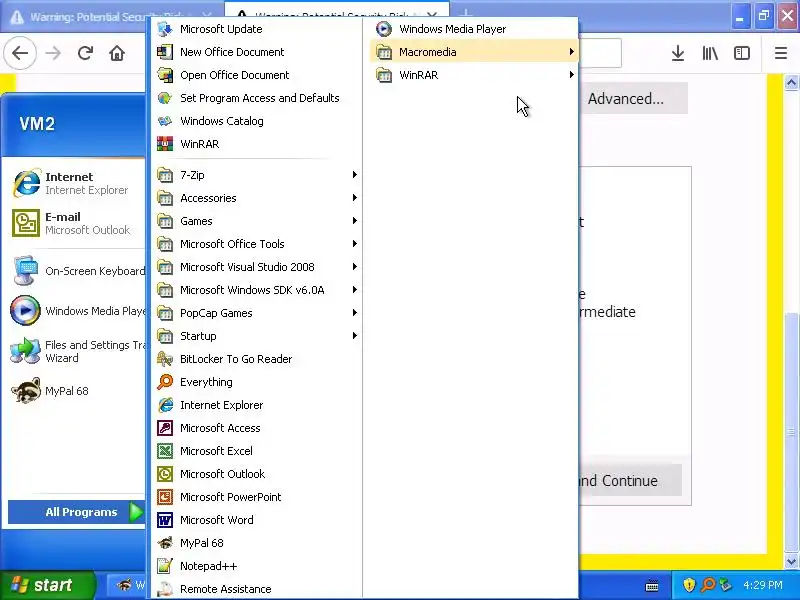Image resolution: width=800 pixels, height=600 pixels.
Task: Open Set Program Access and Defaults
Action: 257,98
